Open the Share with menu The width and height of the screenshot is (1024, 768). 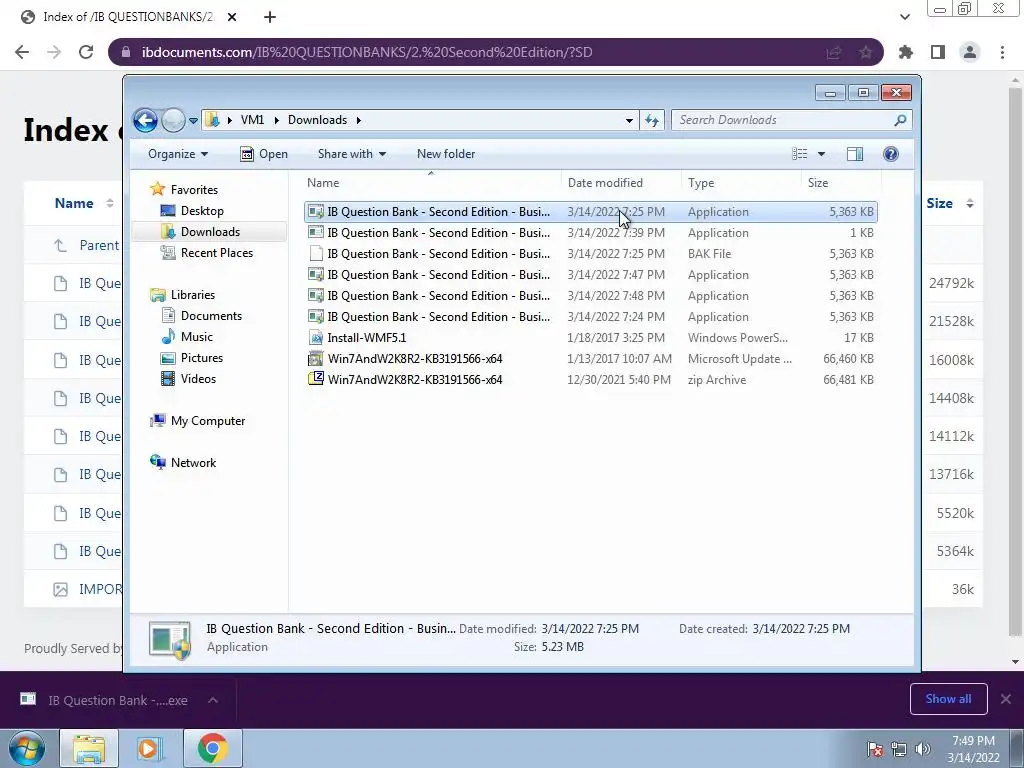[x=351, y=154]
